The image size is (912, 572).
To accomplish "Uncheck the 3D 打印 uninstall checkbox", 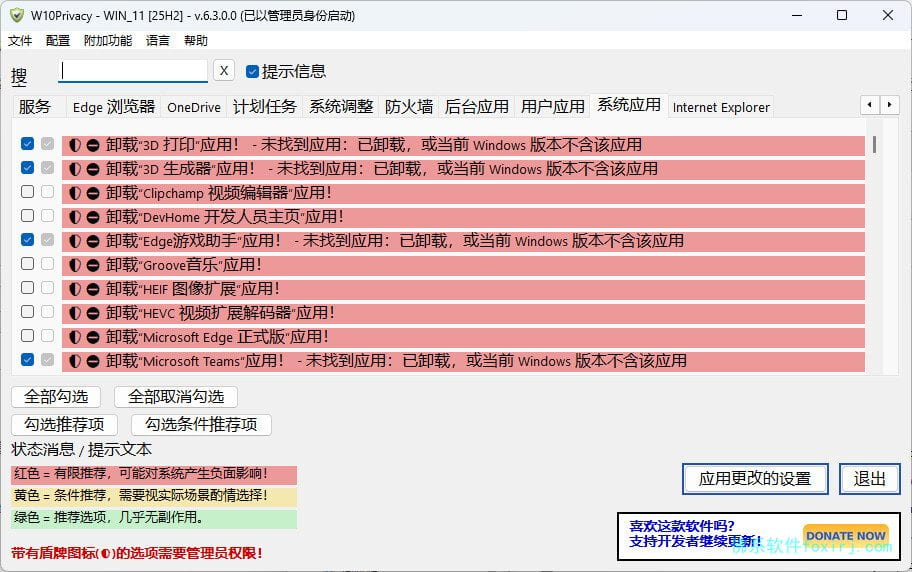I will [27, 143].
